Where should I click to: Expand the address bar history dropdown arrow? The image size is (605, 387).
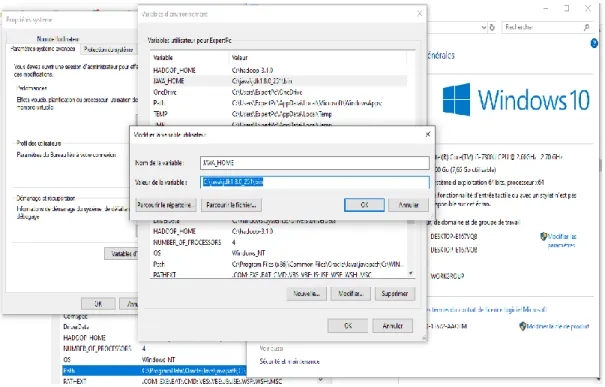484,27
